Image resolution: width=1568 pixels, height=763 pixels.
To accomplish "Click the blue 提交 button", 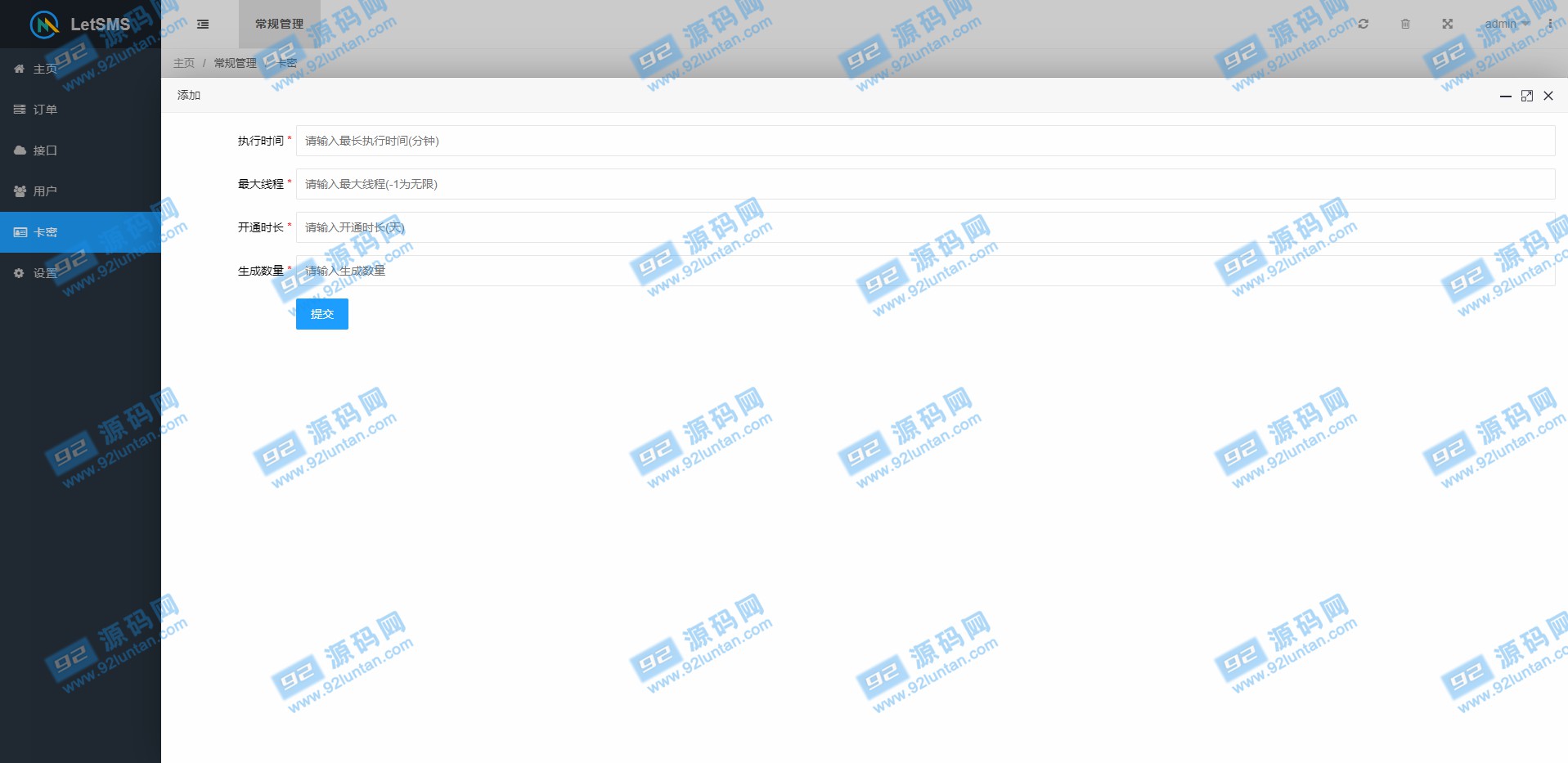I will coord(322,314).
